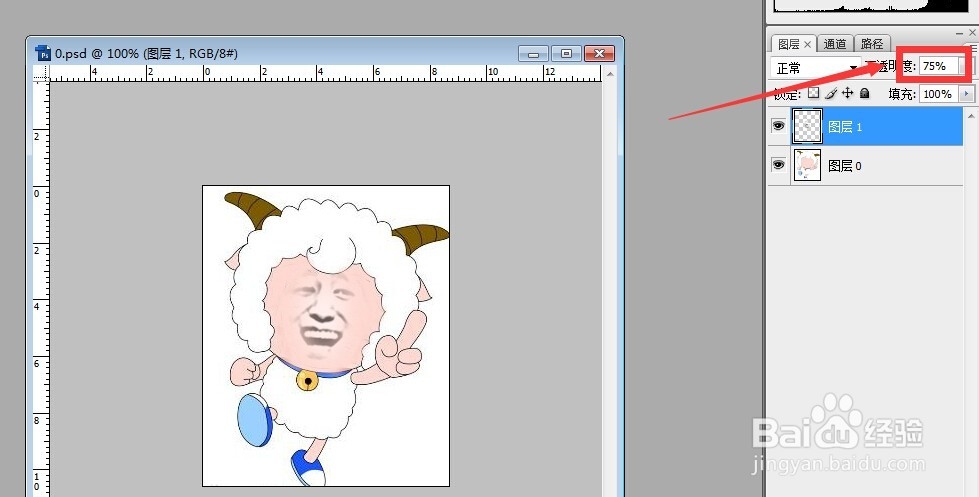Toggle lock position move icon

coord(847,93)
